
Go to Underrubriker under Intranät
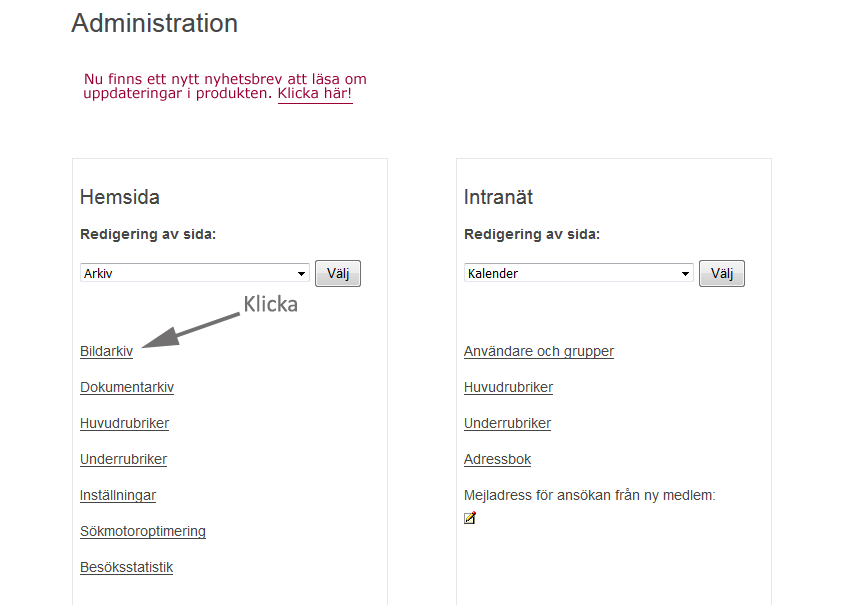point(508,424)
